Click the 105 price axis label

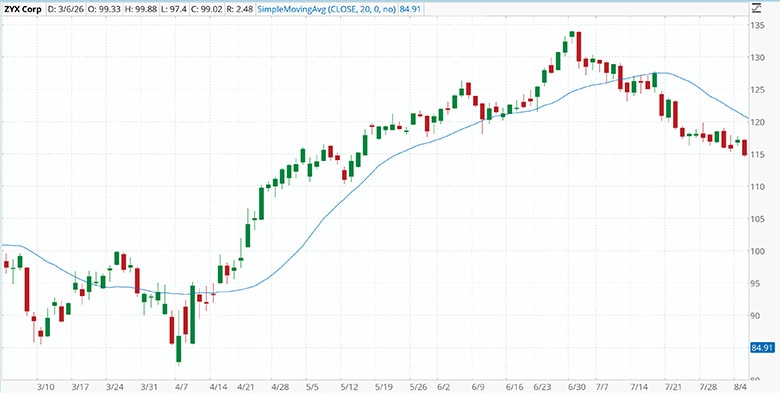(758, 219)
